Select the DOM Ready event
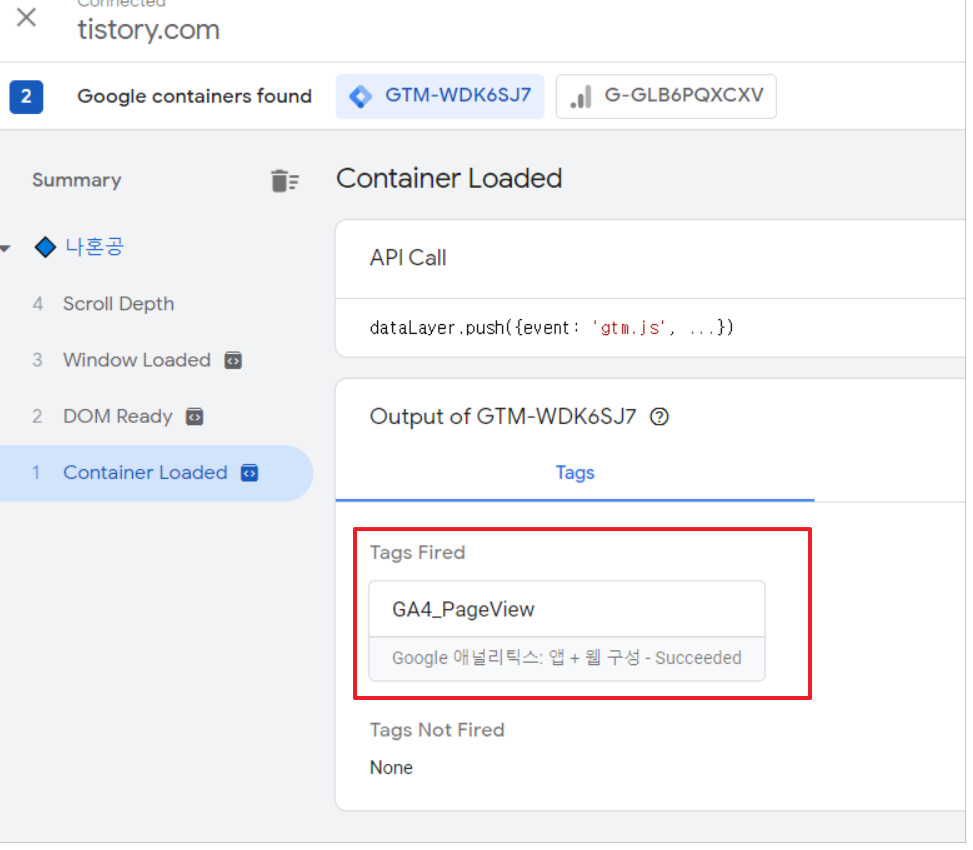This screenshot has height=850, width=973. click(117, 416)
